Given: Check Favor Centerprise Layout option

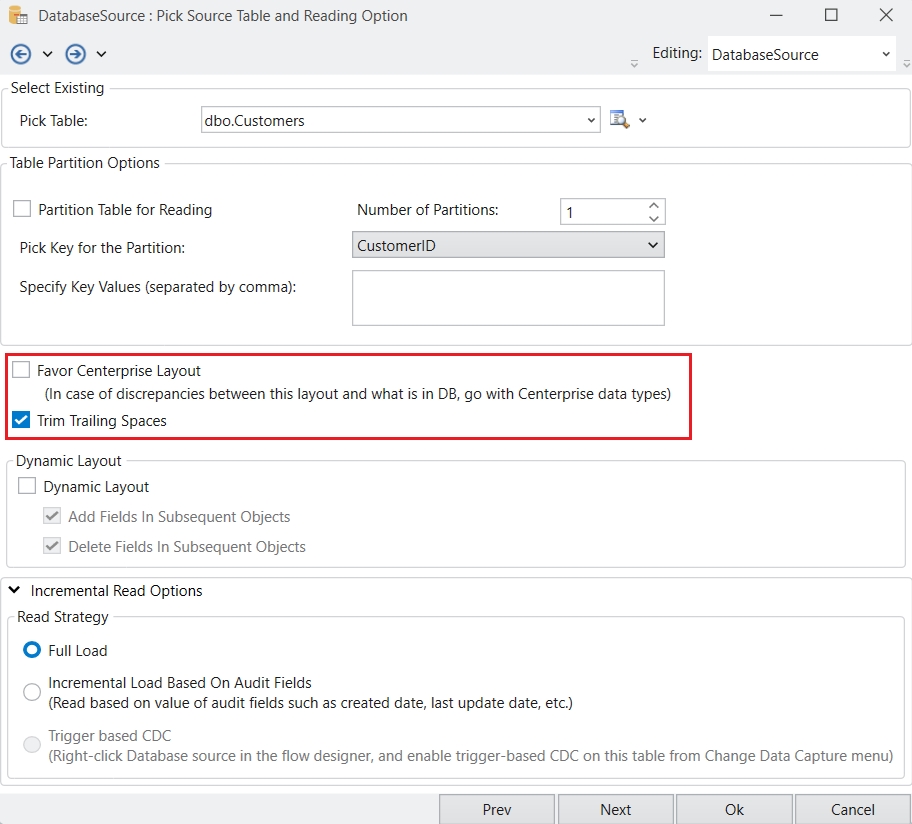Looking at the screenshot, I should click(21, 370).
